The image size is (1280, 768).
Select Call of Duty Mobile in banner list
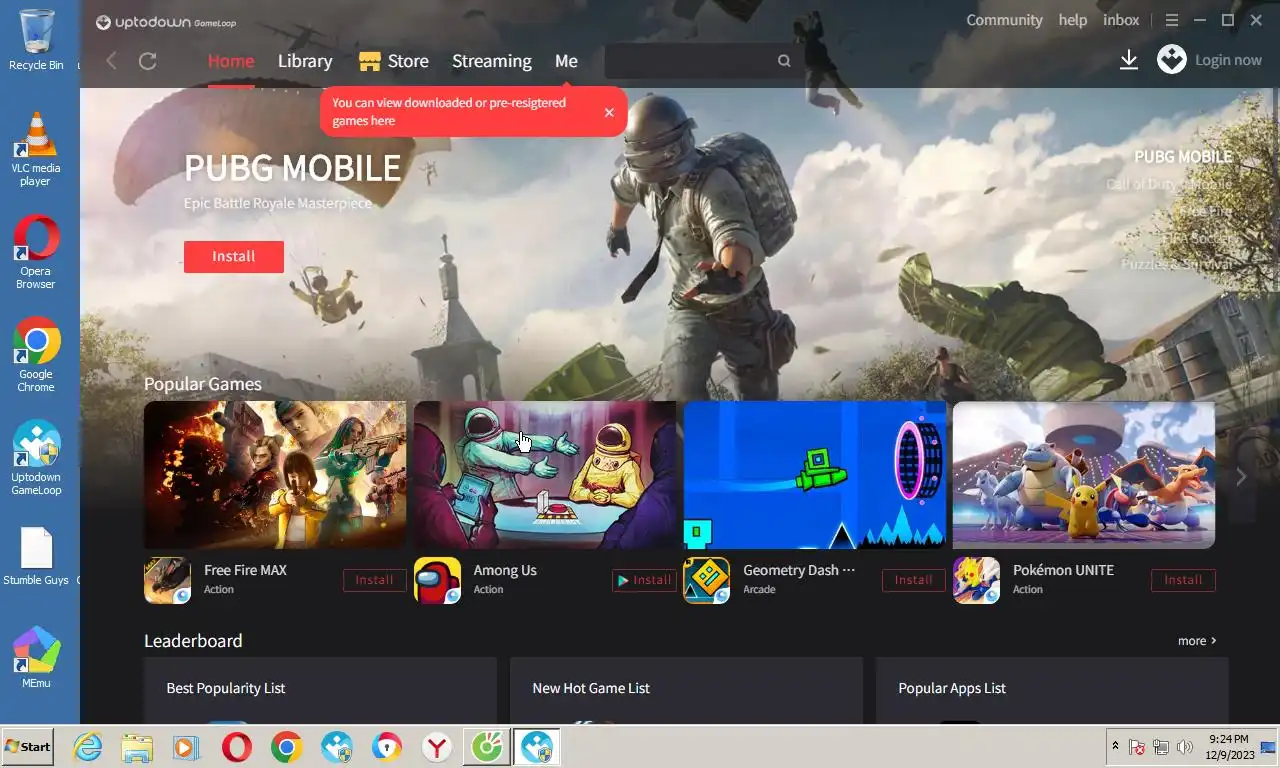1169,184
